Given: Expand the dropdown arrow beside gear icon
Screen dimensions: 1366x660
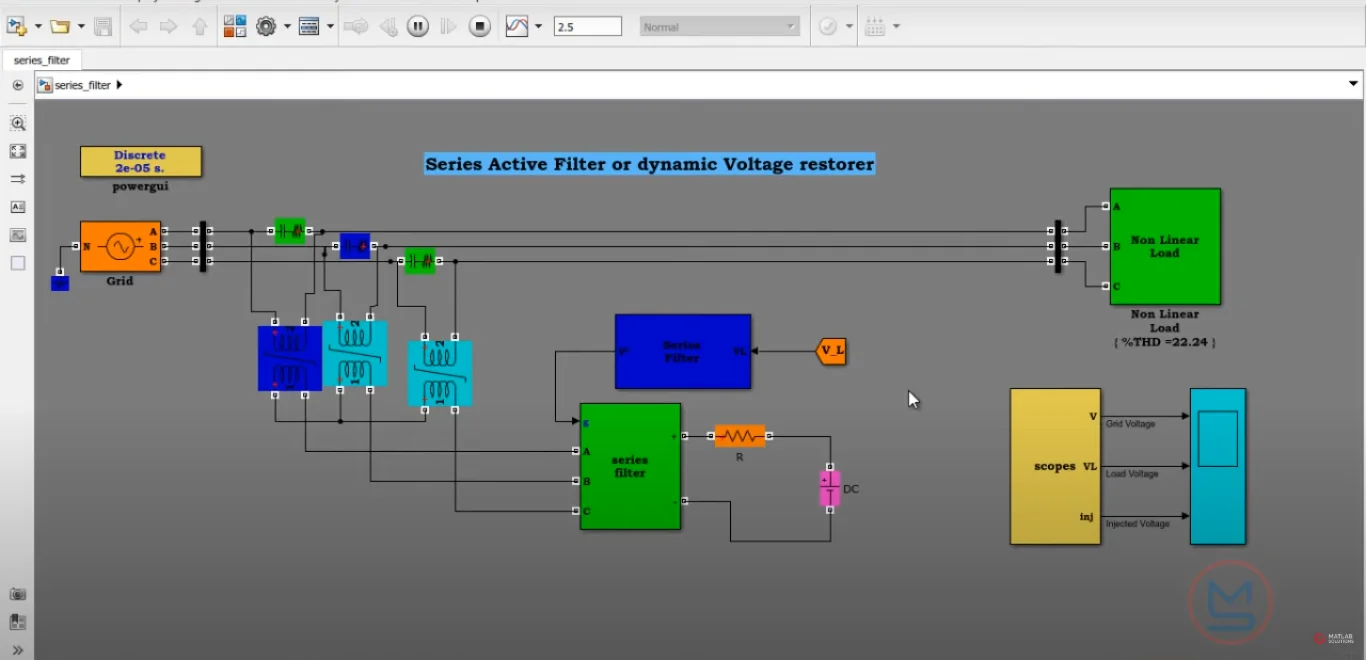Looking at the screenshot, I should (287, 27).
